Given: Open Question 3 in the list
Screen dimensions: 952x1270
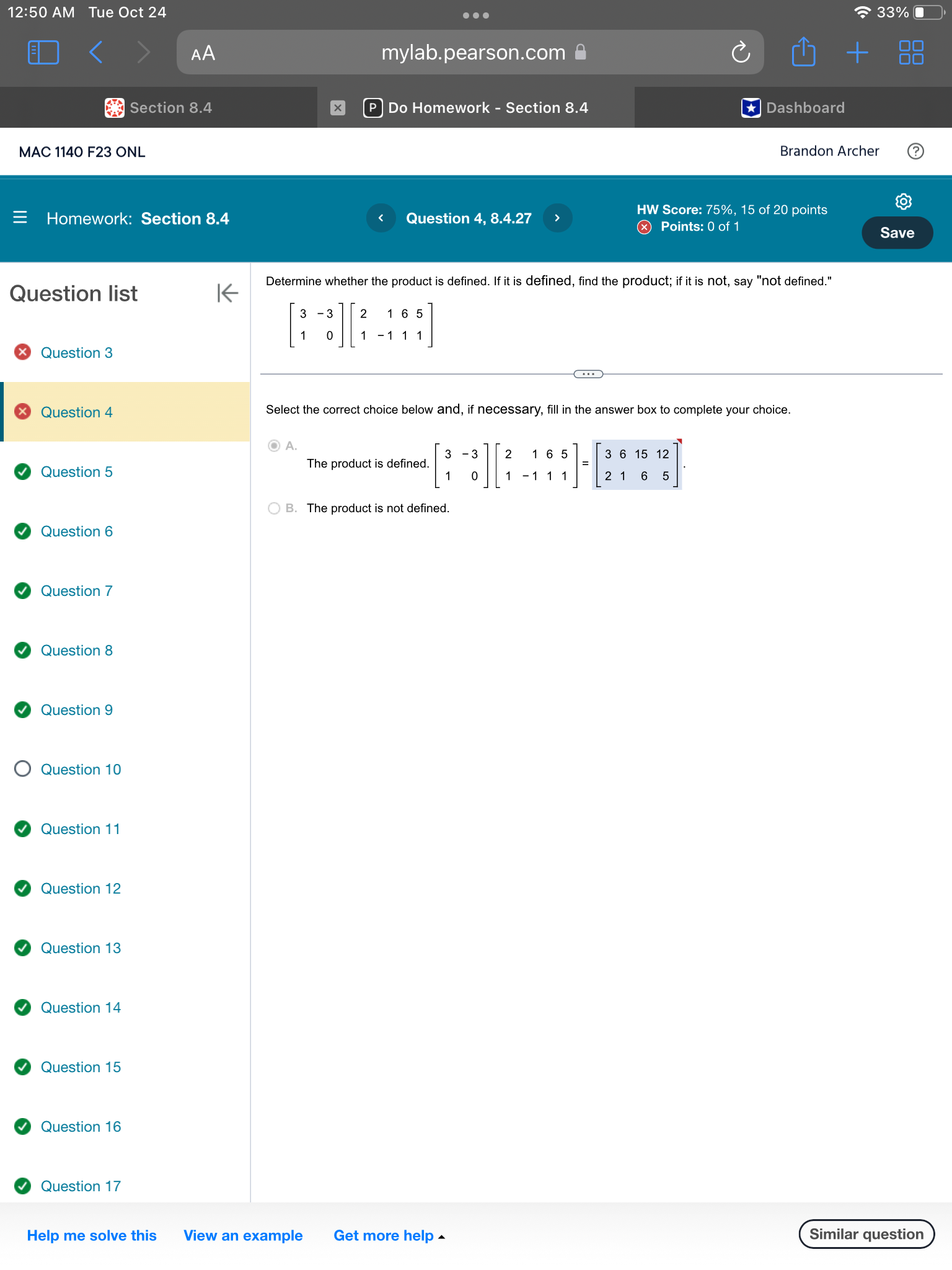Looking at the screenshot, I should 125,352.
